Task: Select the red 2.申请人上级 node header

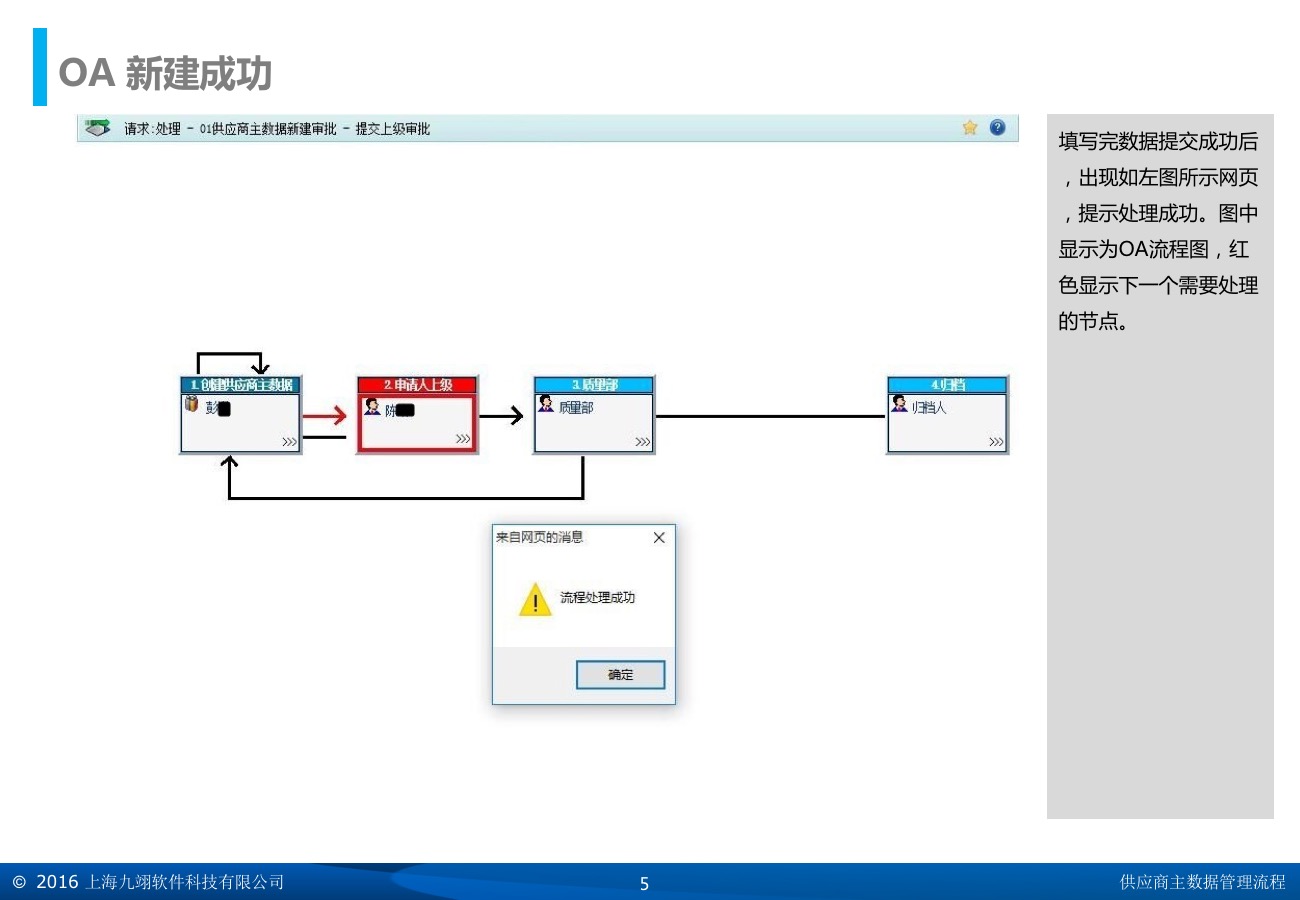Action: tap(417, 385)
